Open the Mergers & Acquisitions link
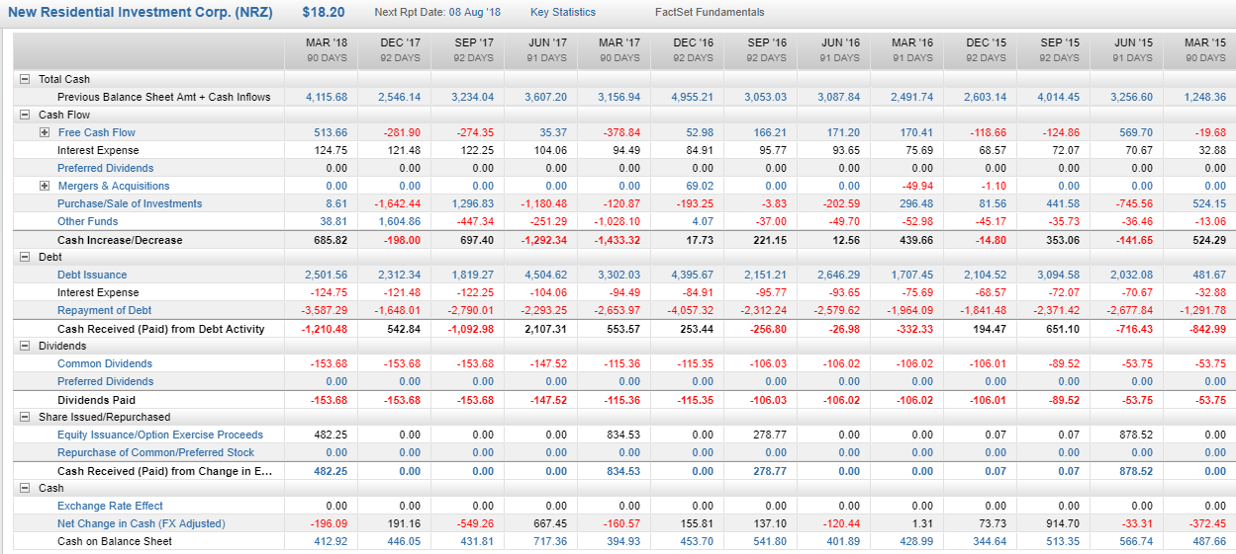 click(x=114, y=186)
